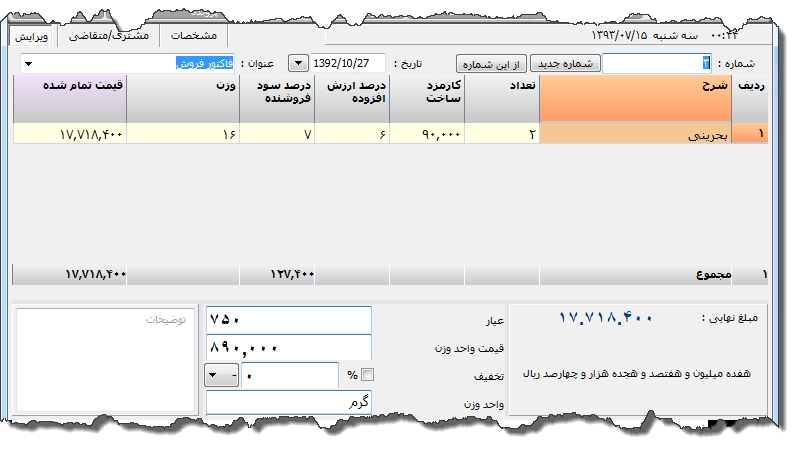Click the ۱۲۷,۴۰۰ total value
The height and width of the screenshot is (455, 795).
pyautogui.click(x=292, y=275)
